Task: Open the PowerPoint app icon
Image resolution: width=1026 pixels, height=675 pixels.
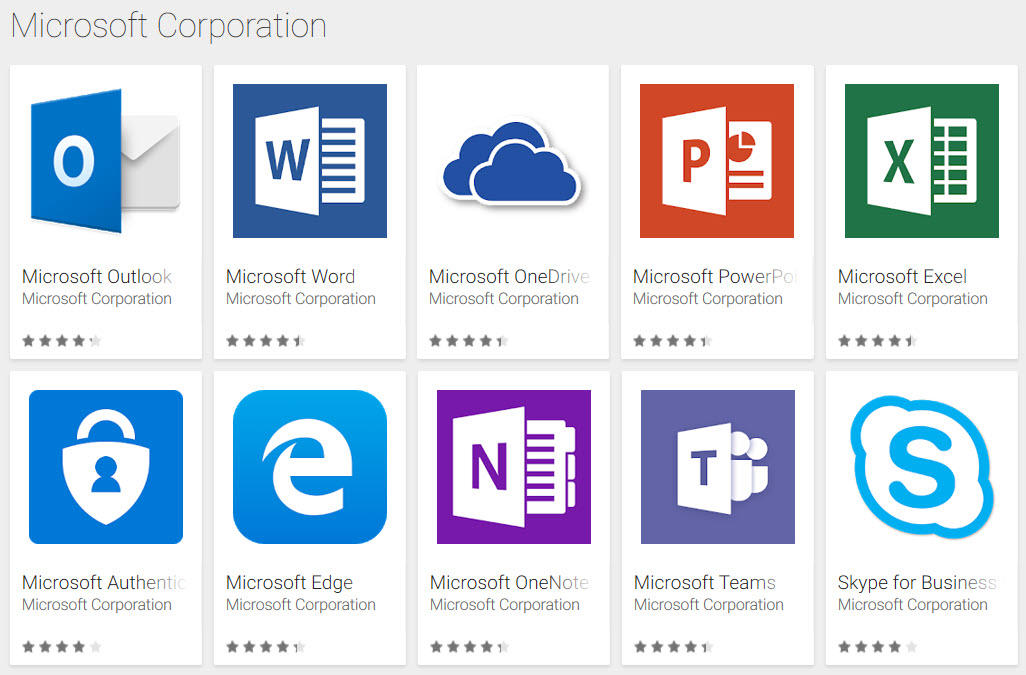Action: coord(716,161)
